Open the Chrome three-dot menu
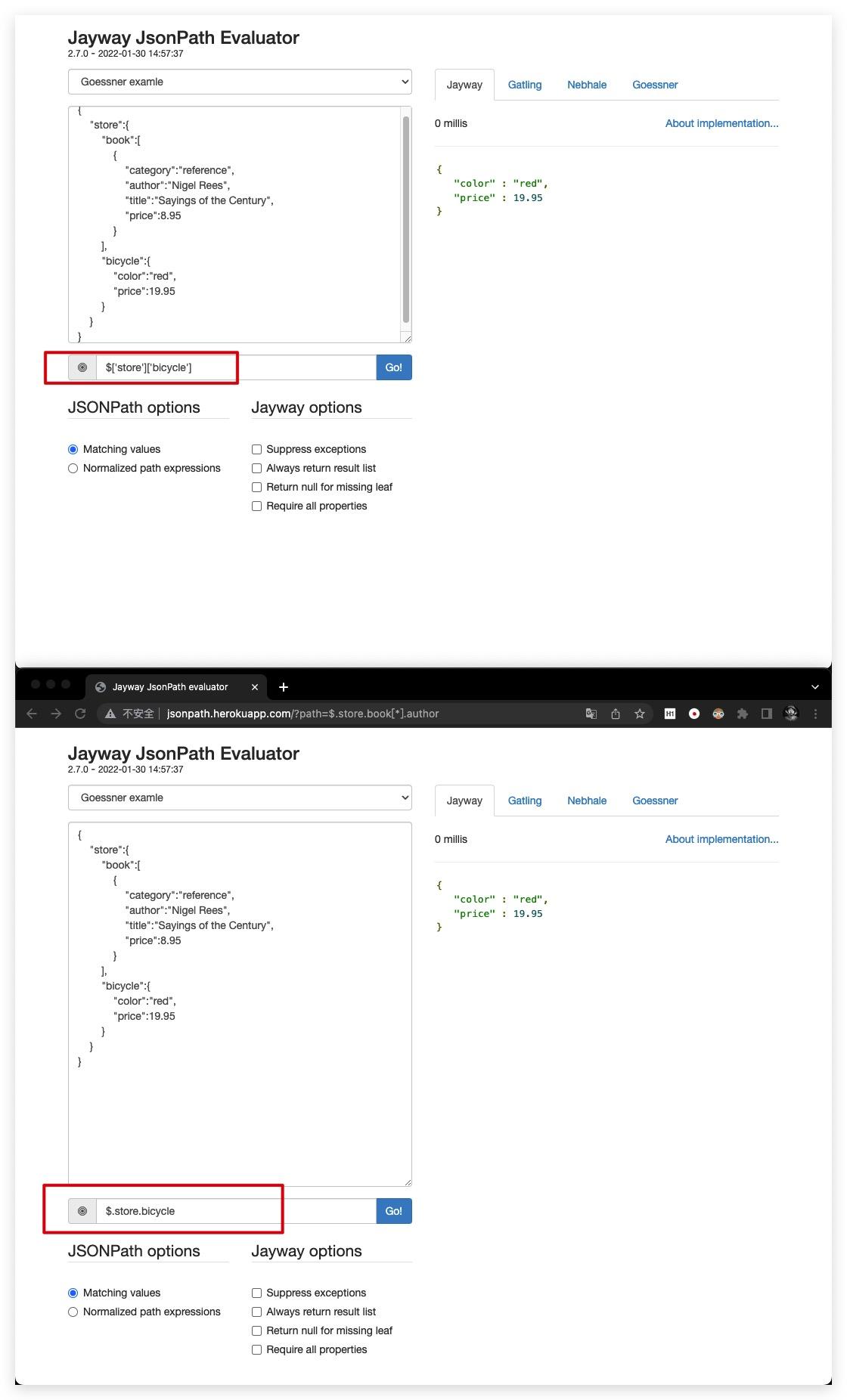This screenshot has height=1400, width=847. [815, 714]
